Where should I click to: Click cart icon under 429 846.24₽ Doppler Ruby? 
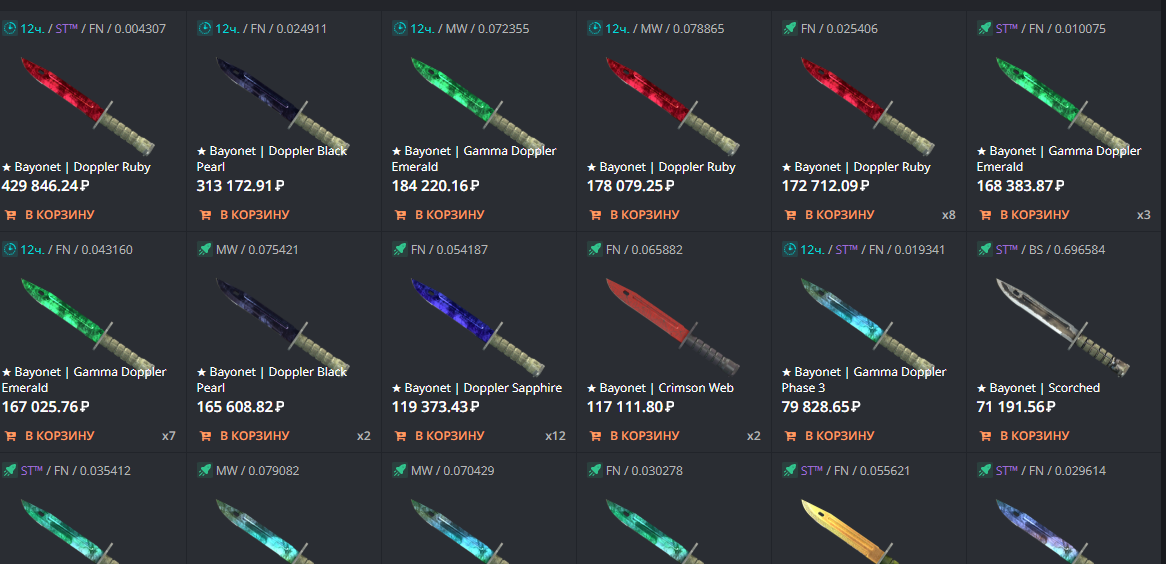[10, 215]
